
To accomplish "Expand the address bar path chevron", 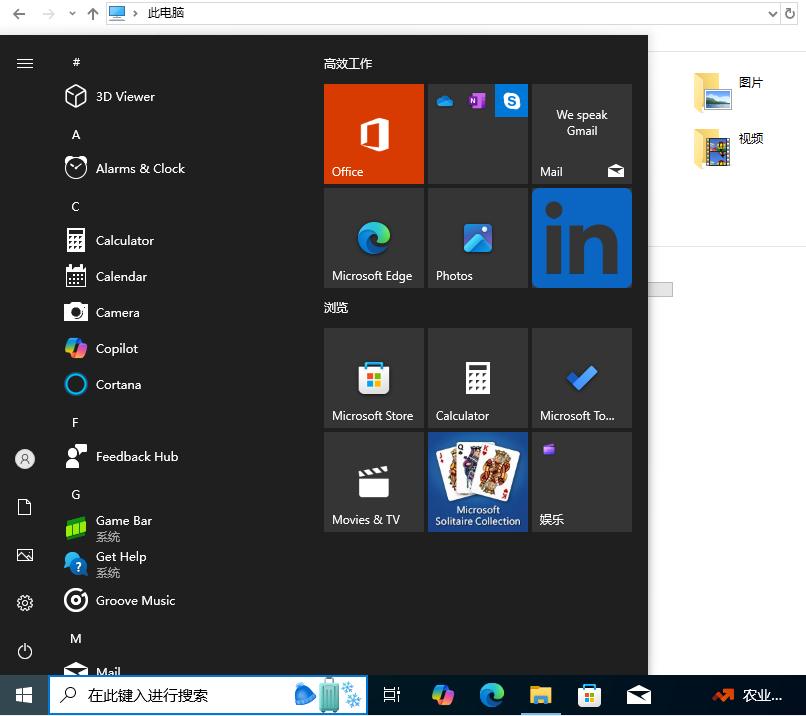I will (x=135, y=13).
